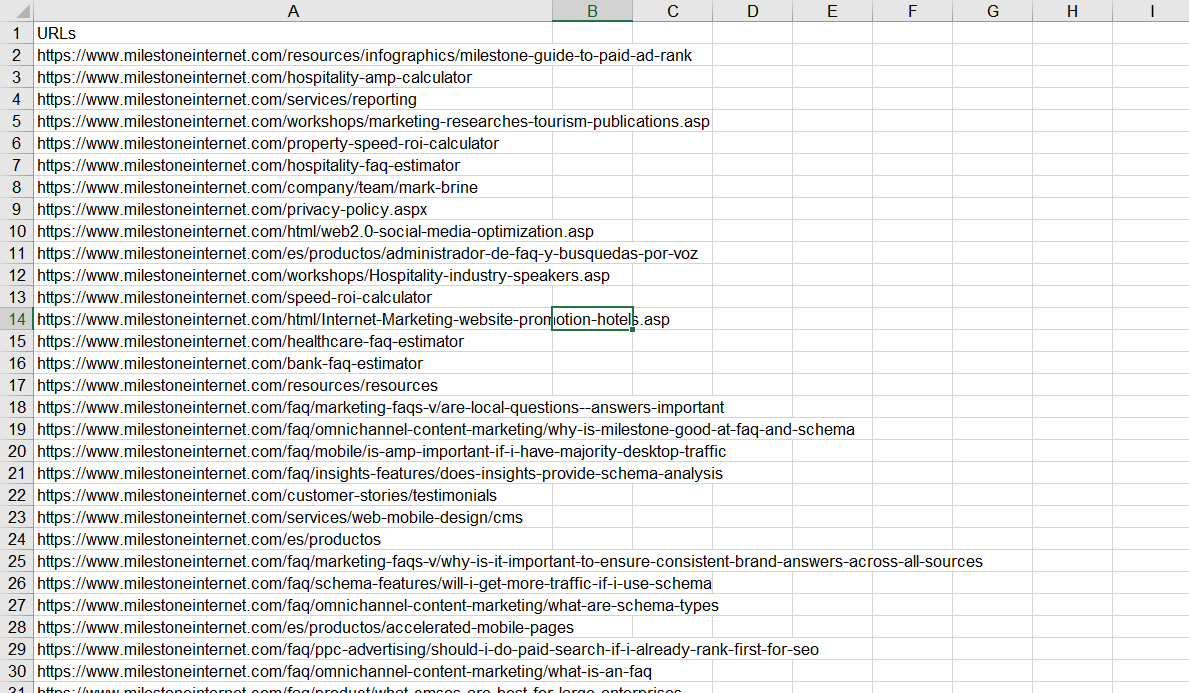The height and width of the screenshot is (693, 1189).
Task: Select column F header
Action: click(912, 11)
